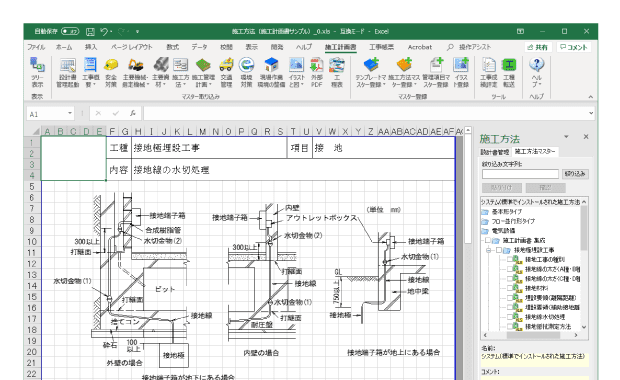
Task: Open the ファイル menu
Action: pyautogui.click(x=36, y=47)
